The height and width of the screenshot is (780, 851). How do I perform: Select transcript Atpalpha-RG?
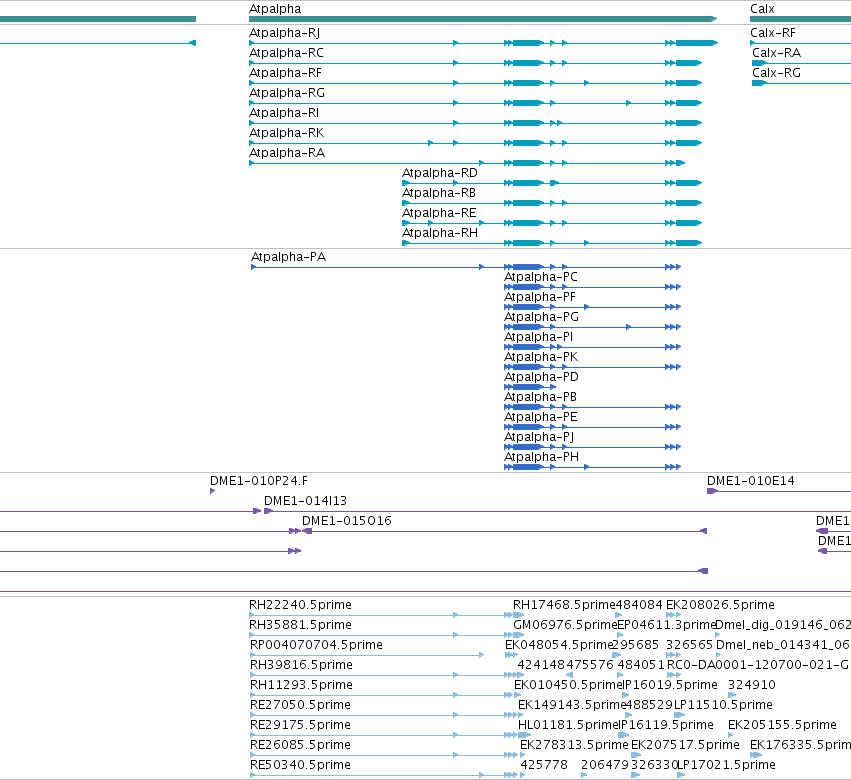[x=287, y=93]
